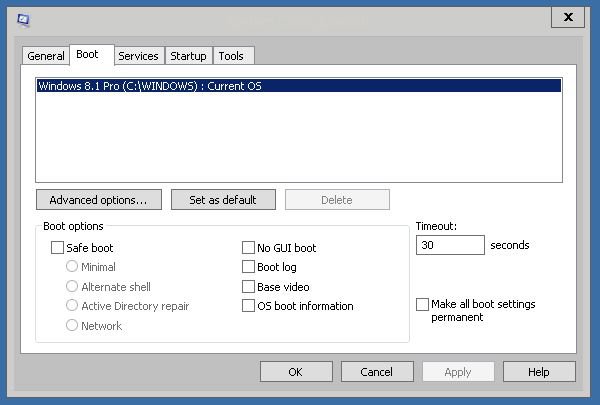
Task: Close the System Configuration dialog
Action: click(568, 17)
